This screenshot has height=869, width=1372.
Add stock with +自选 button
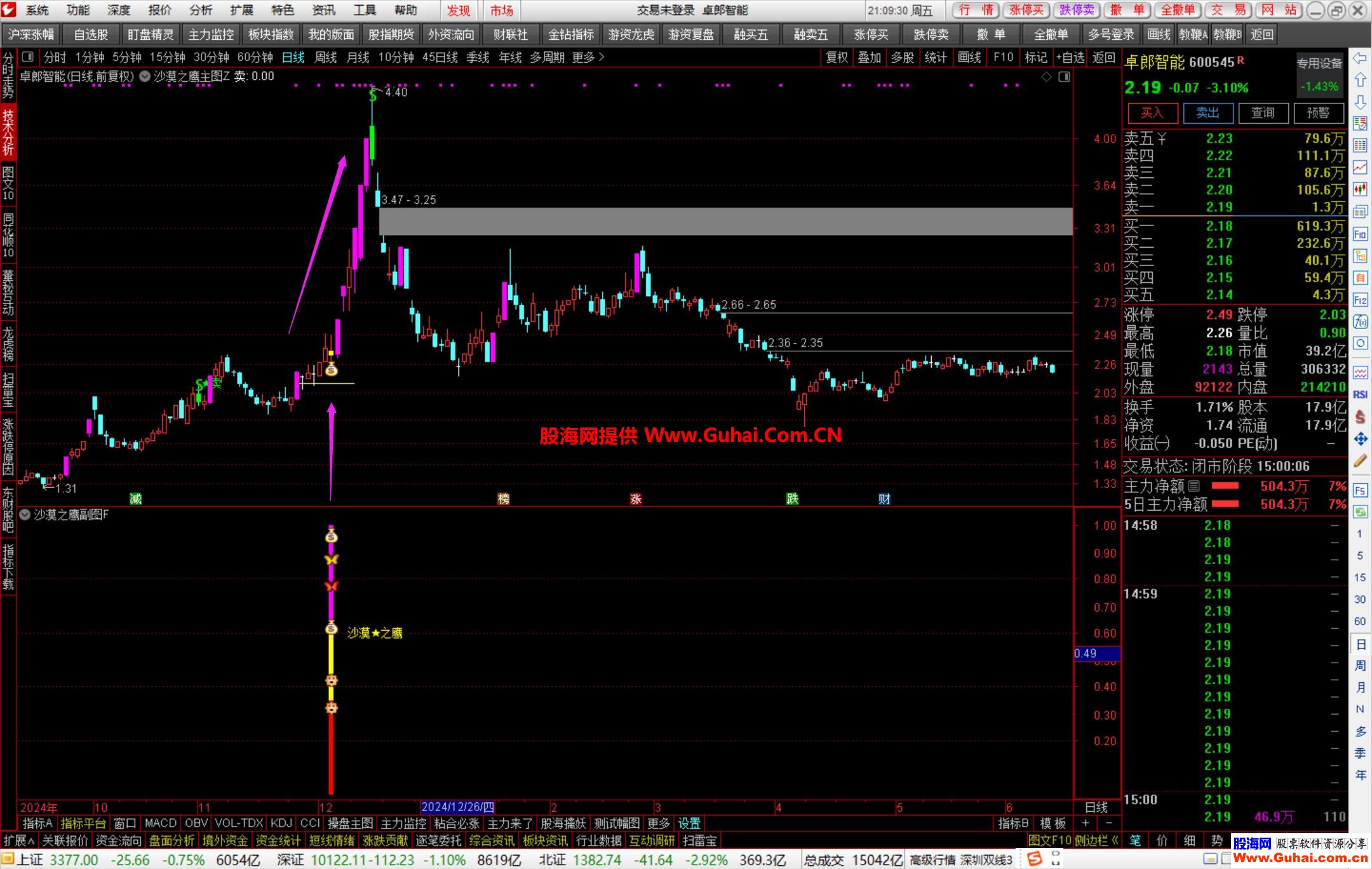(x=1070, y=57)
